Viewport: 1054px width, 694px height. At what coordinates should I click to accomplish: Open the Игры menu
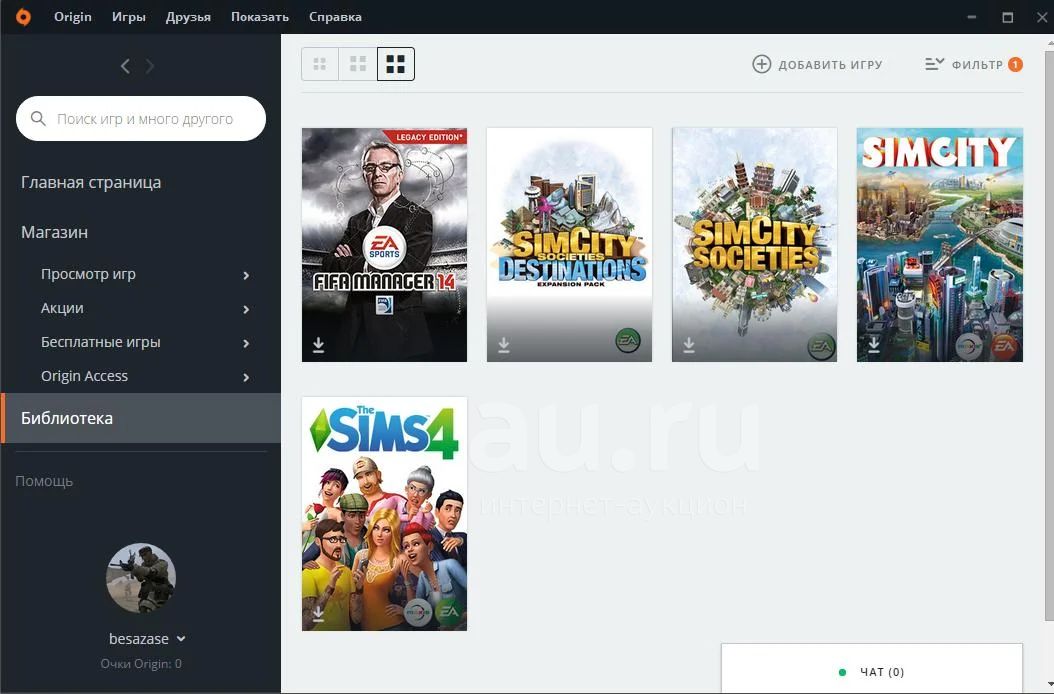[128, 17]
